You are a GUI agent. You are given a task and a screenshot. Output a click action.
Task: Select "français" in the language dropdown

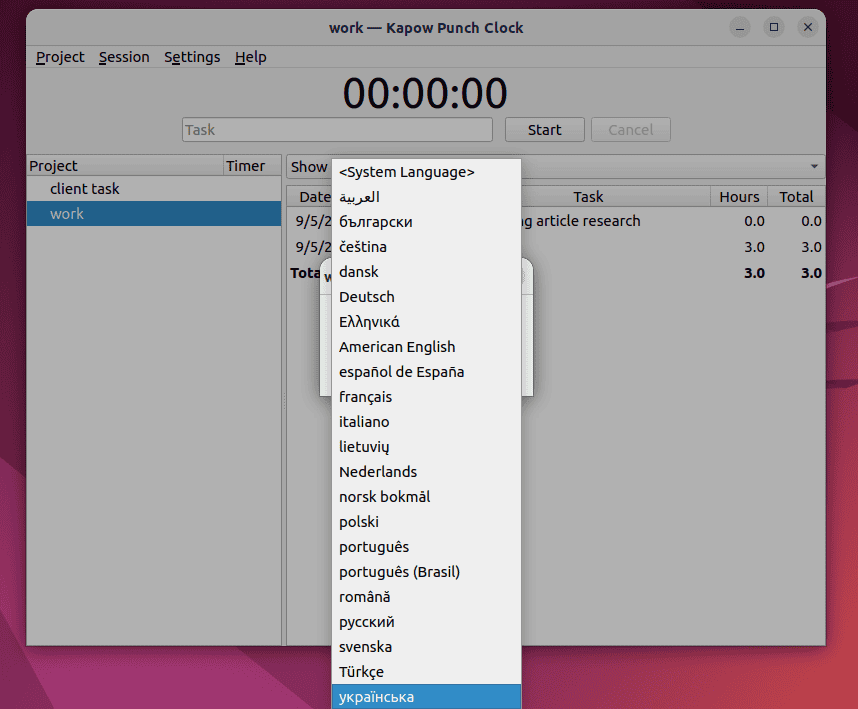click(364, 396)
